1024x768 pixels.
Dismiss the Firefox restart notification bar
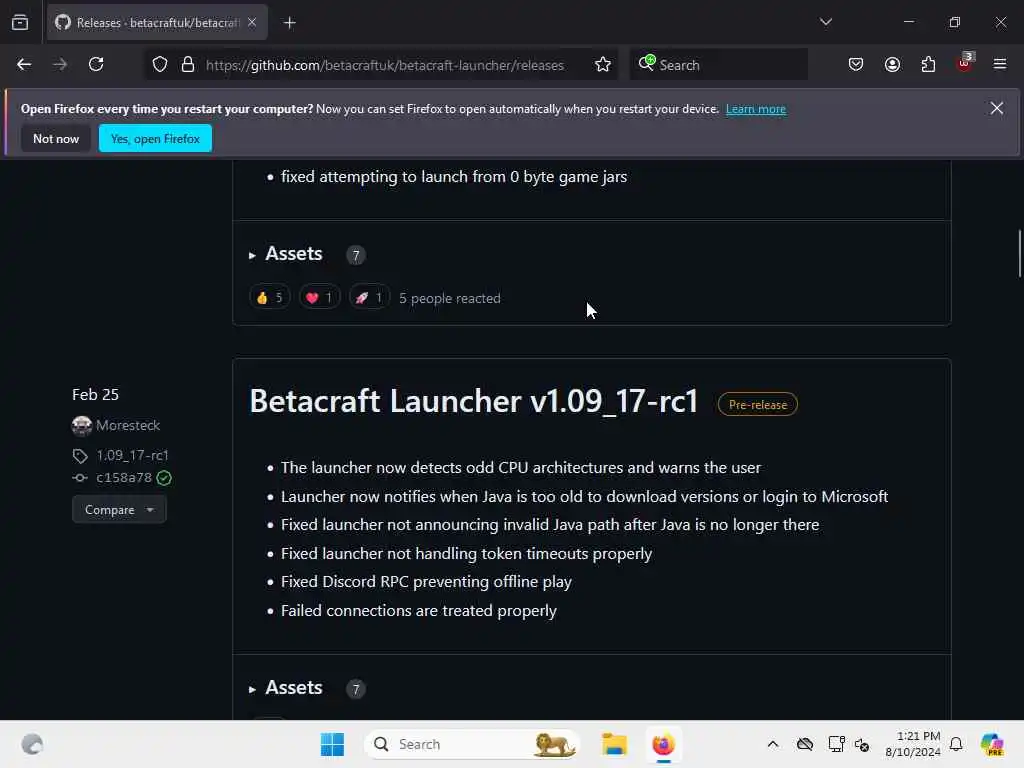coord(997,108)
